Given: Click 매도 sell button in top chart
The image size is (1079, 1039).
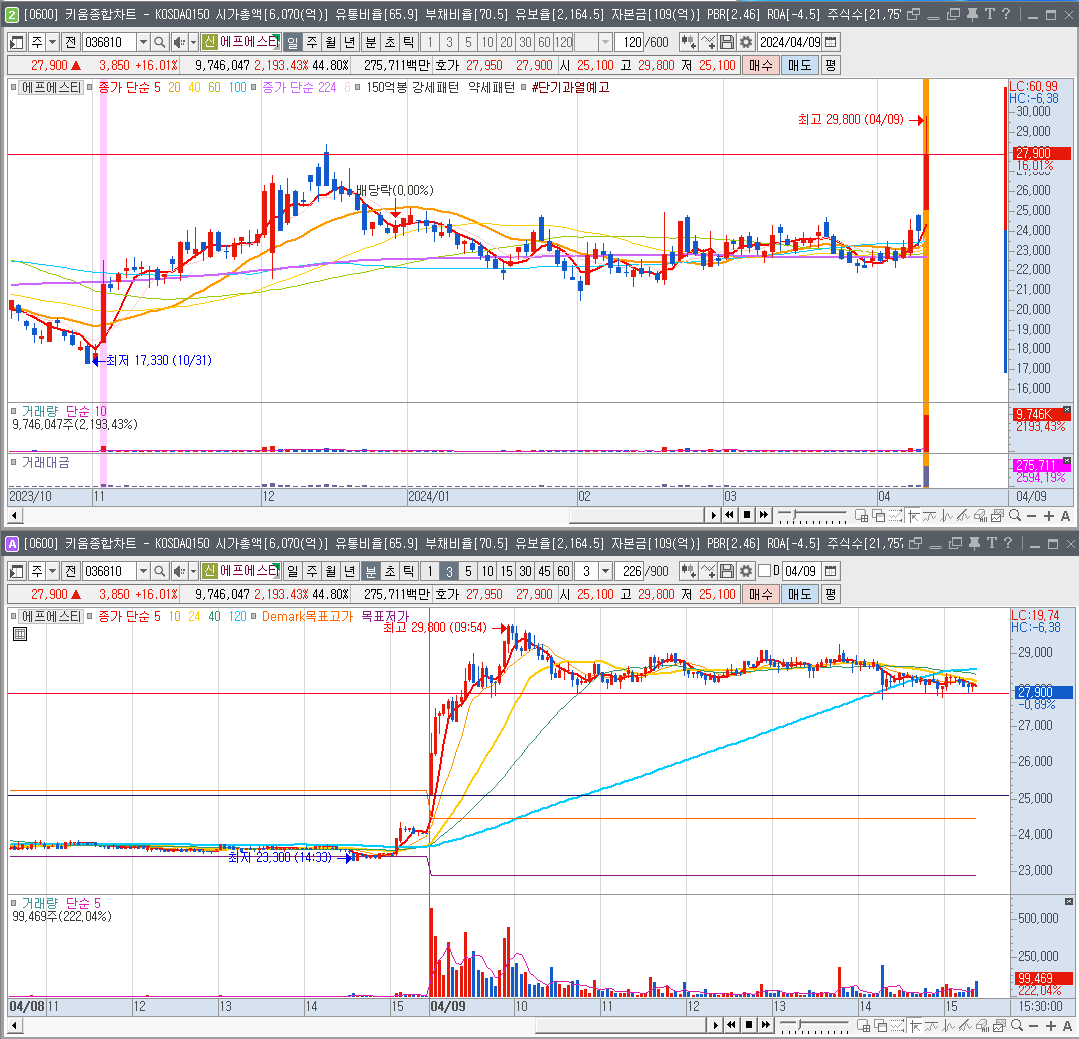Looking at the screenshot, I should pyautogui.click(x=800, y=65).
